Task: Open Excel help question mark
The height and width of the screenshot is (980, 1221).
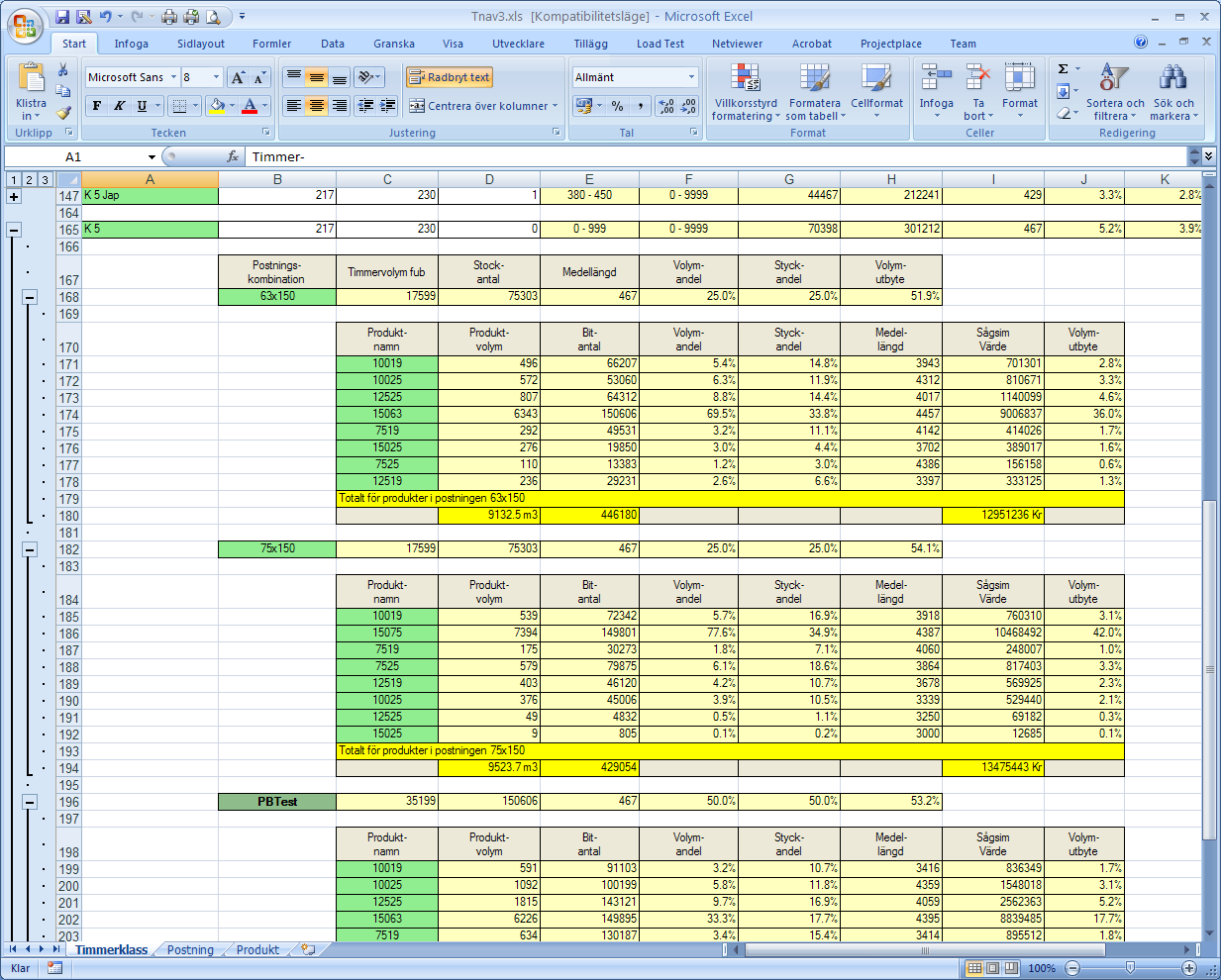Action: 1141,43
